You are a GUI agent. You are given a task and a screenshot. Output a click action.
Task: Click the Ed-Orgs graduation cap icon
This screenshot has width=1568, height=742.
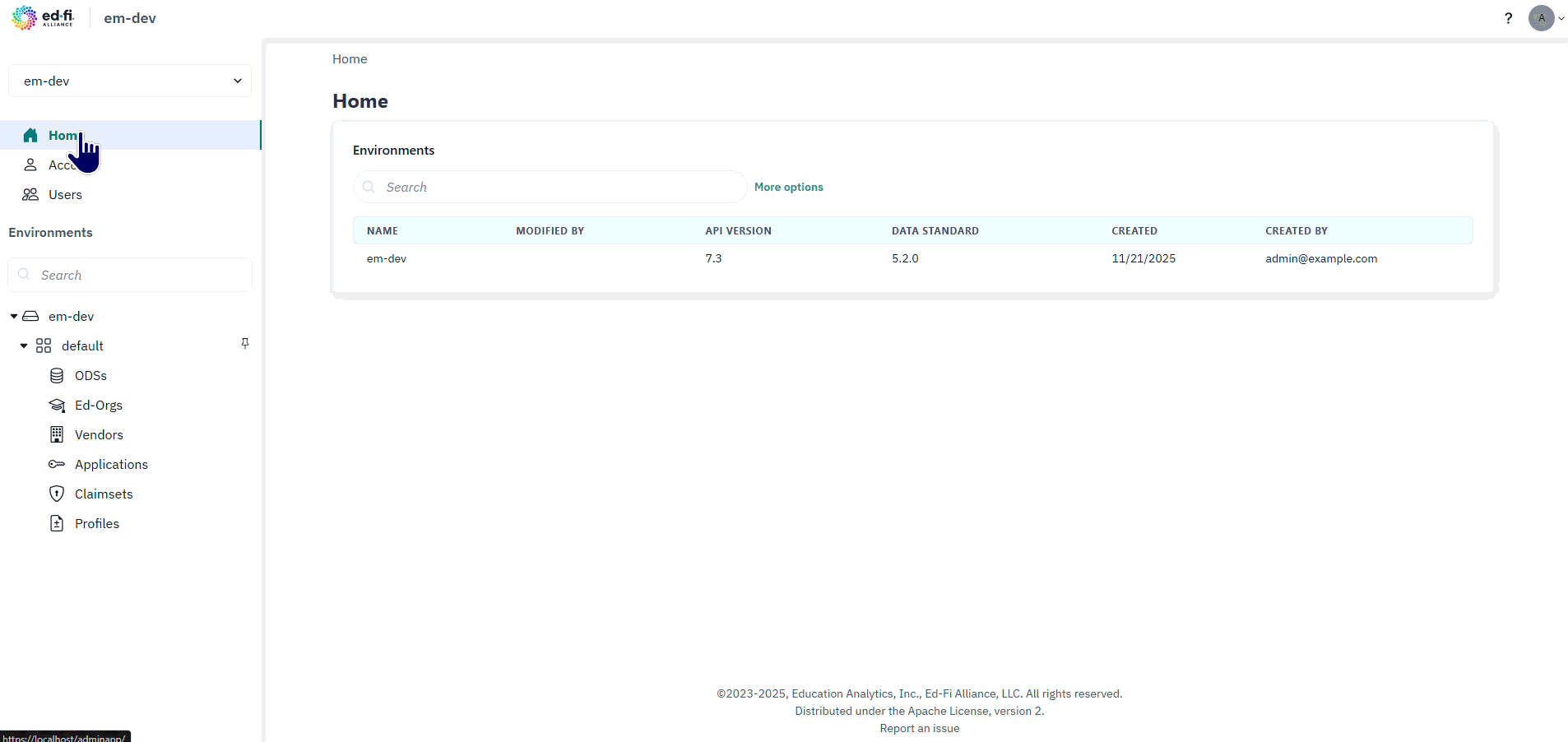coord(56,405)
